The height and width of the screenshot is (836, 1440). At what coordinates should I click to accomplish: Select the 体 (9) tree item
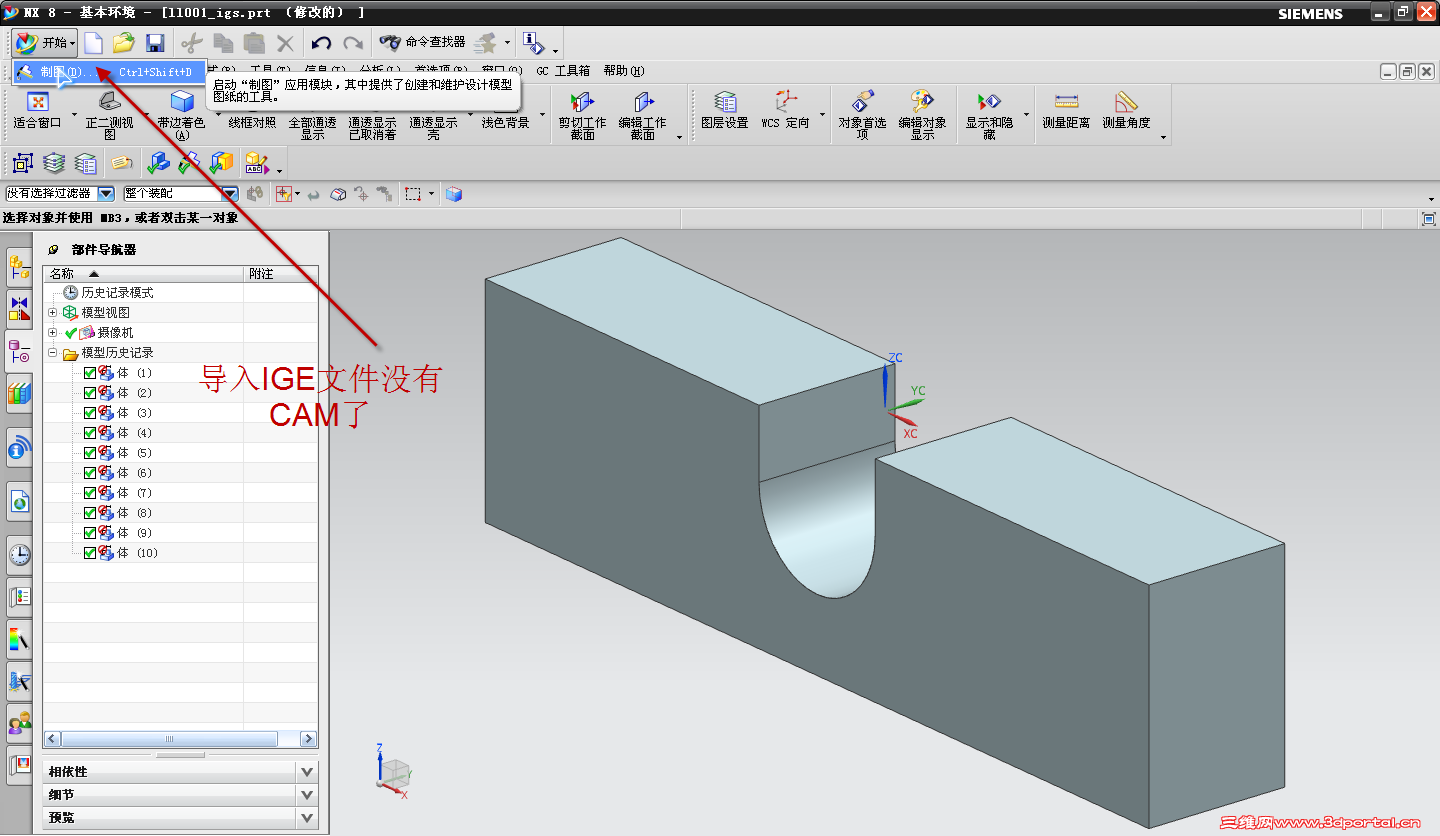pos(134,533)
